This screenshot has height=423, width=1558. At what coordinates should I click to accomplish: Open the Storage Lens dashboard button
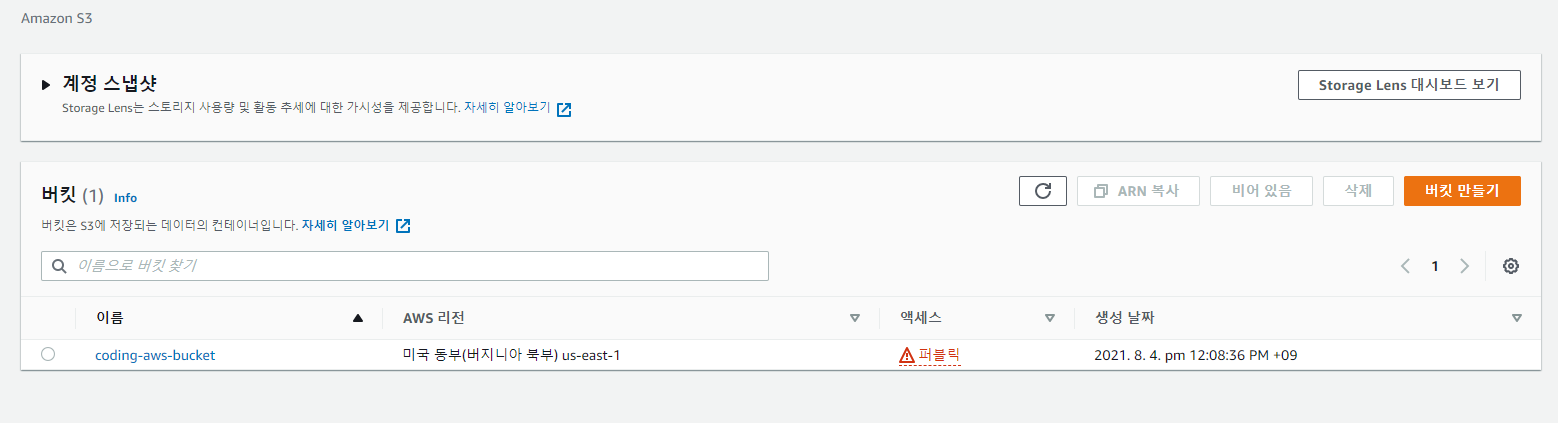tap(1409, 85)
